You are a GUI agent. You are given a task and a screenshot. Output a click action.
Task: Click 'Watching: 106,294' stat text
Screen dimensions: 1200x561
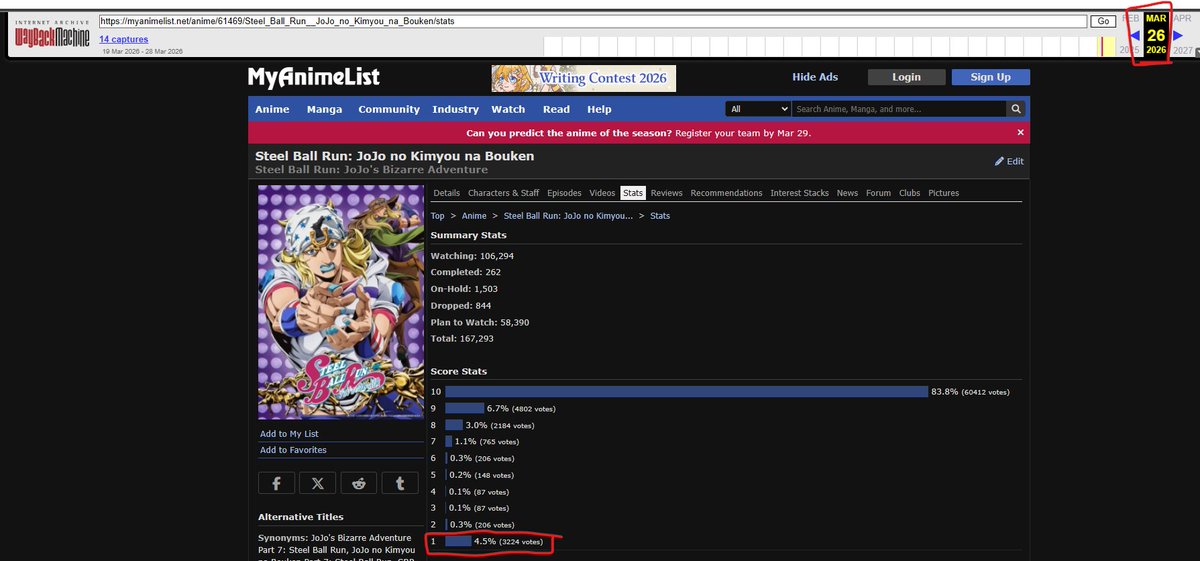471,255
